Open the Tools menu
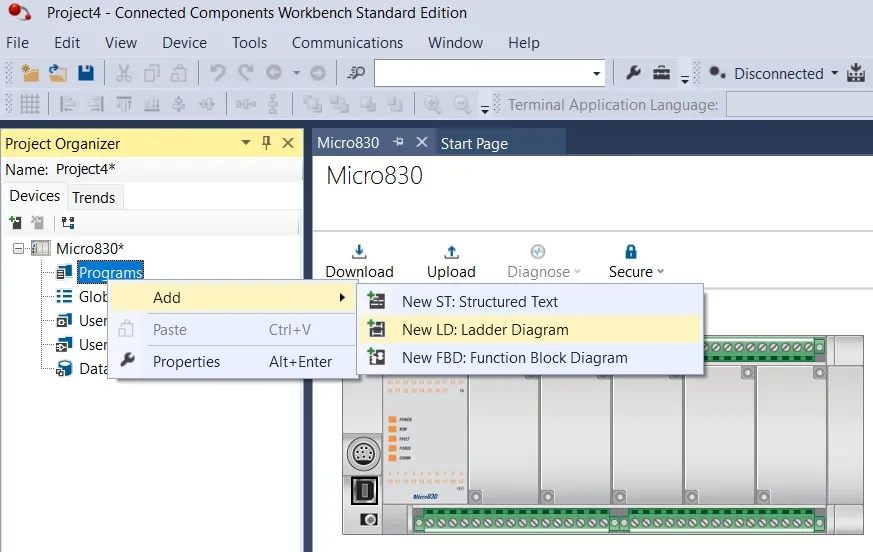Image resolution: width=873 pixels, height=552 pixels. [x=249, y=43]
